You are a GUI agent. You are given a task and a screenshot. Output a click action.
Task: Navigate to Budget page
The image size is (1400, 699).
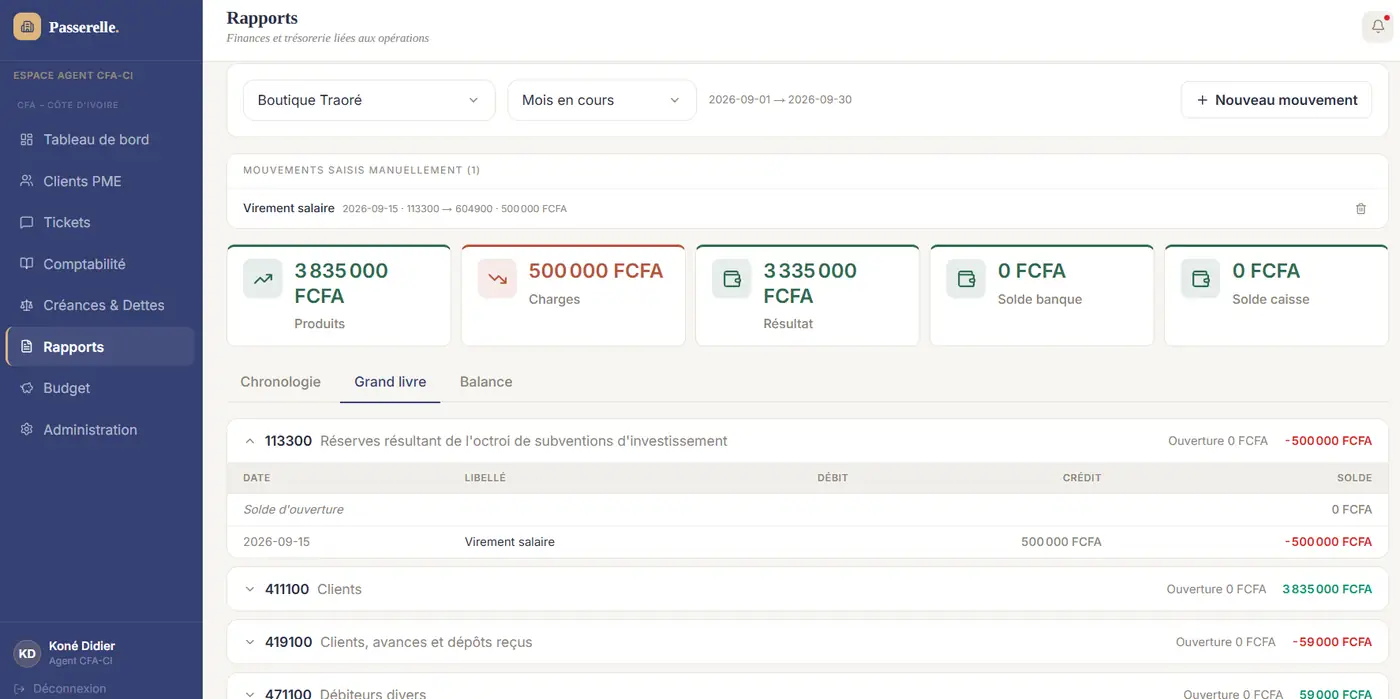[x=100, y=388]
